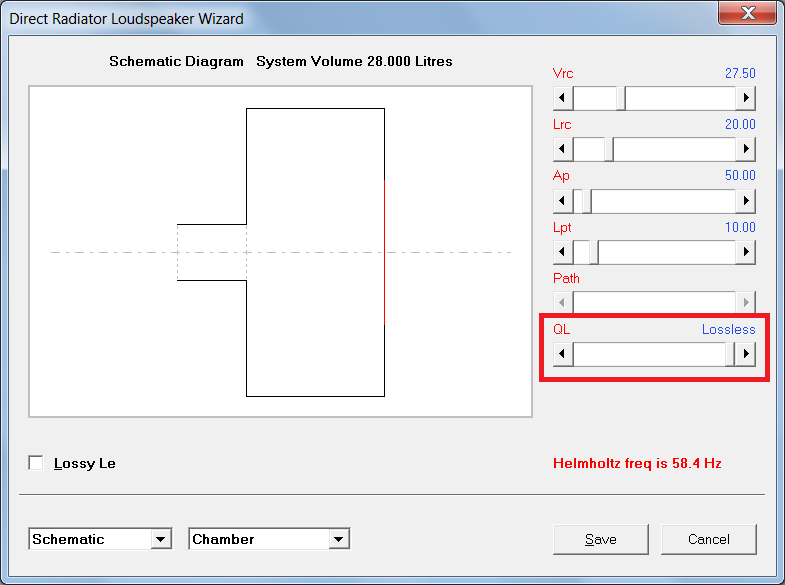Click the Lpt value 10.00
This screenshot has height=585, width=785.
pos(740,227)
